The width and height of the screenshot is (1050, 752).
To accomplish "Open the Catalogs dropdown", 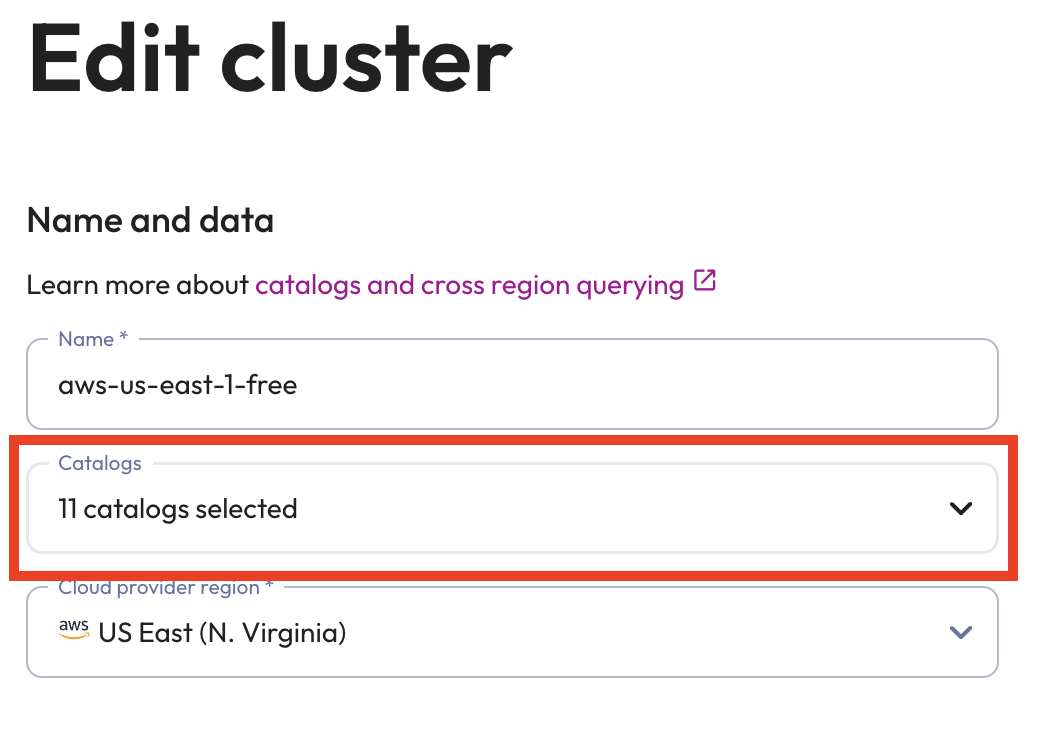I will click(512, 508).
